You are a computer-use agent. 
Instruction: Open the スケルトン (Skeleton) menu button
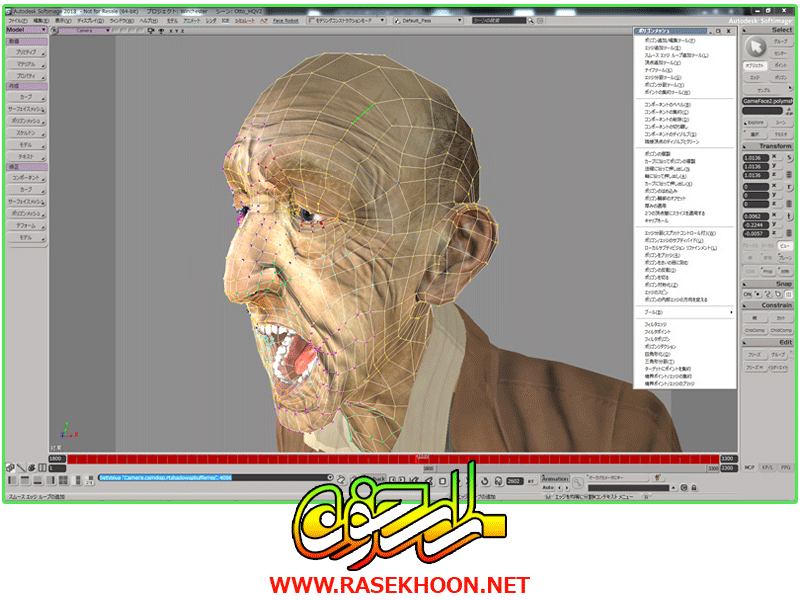click(27, 133)
